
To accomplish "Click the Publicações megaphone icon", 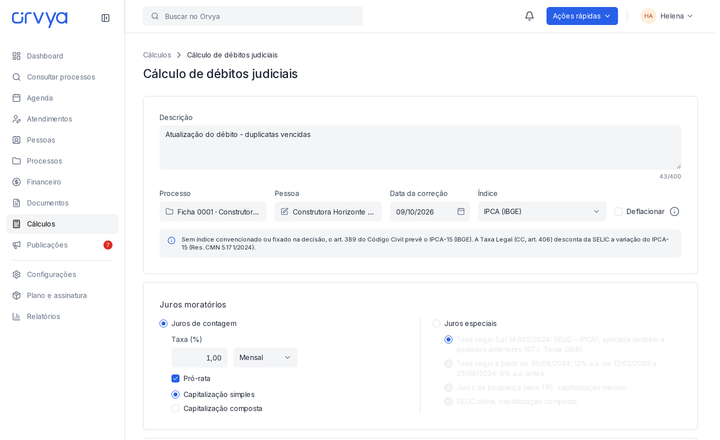I will click(x=17, y=245).
